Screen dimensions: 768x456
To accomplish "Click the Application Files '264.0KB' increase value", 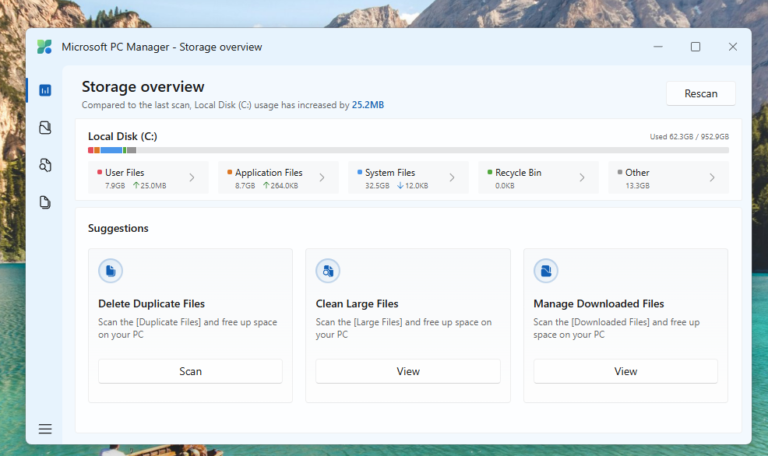I will [284, 186].
